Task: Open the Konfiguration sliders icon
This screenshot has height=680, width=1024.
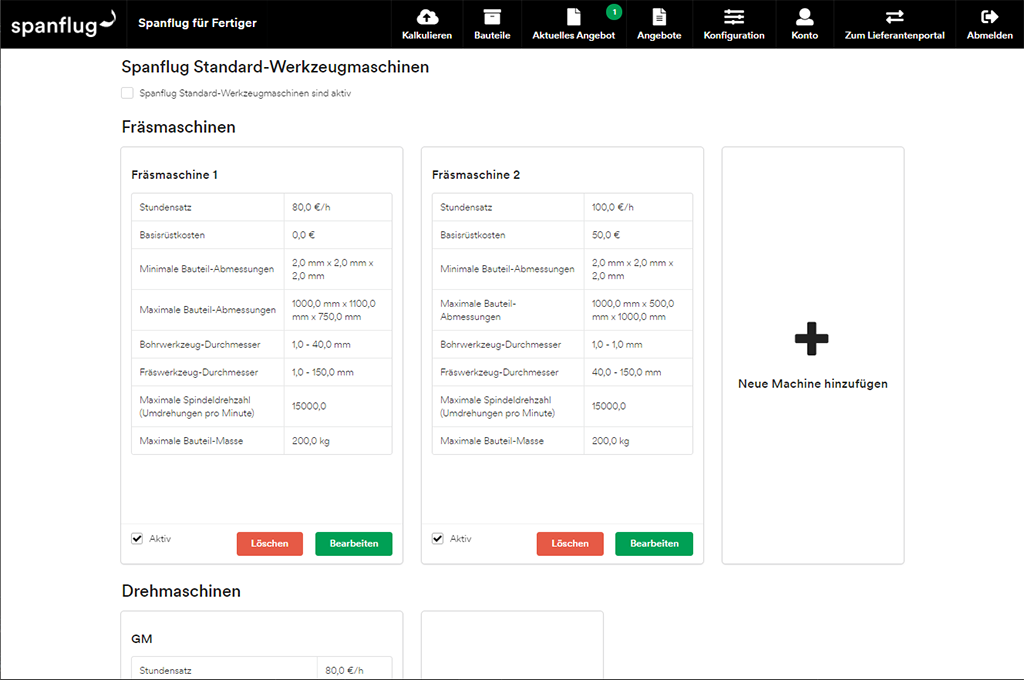Action: (734, 16)
